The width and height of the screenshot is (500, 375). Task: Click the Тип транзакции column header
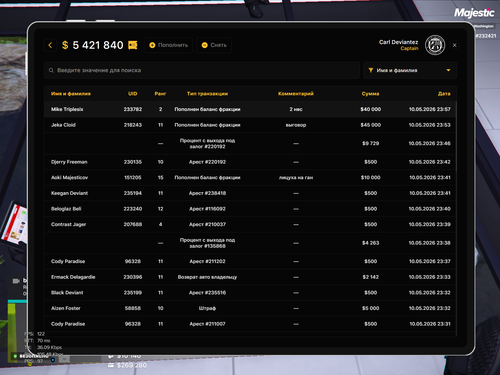click(x=207, y=94)
